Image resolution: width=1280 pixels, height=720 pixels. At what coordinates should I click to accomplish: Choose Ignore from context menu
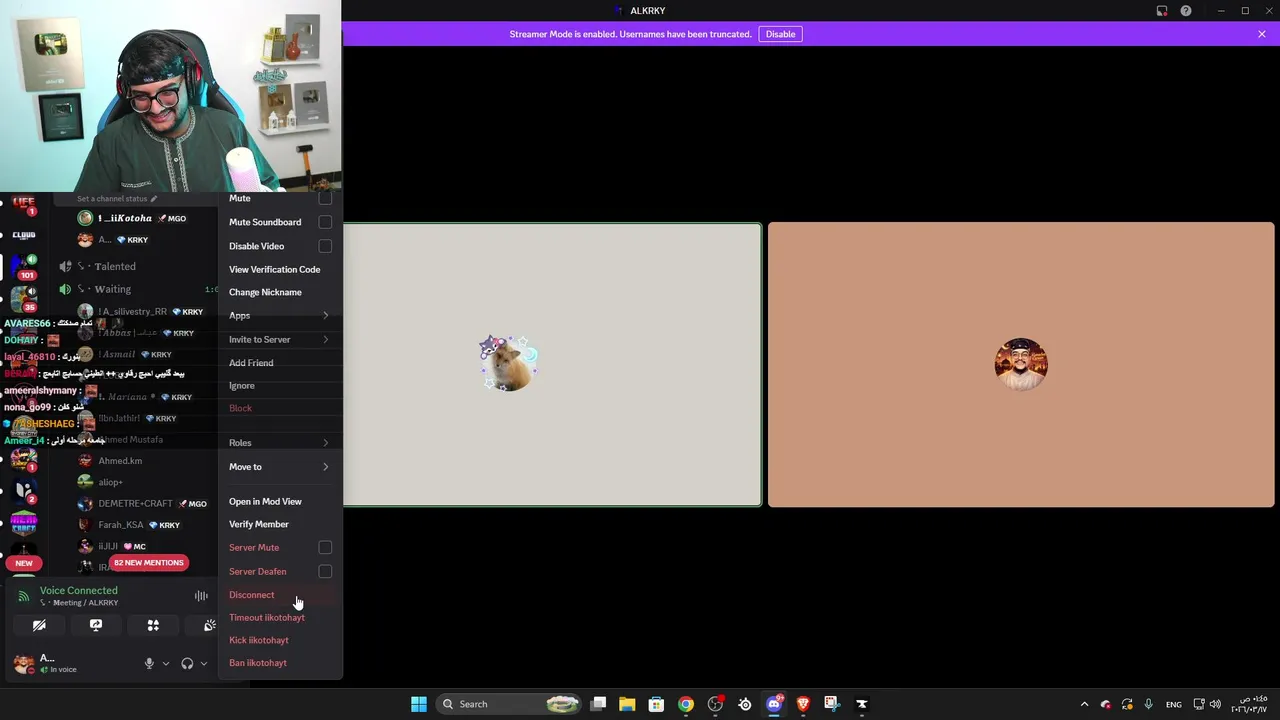280,386
